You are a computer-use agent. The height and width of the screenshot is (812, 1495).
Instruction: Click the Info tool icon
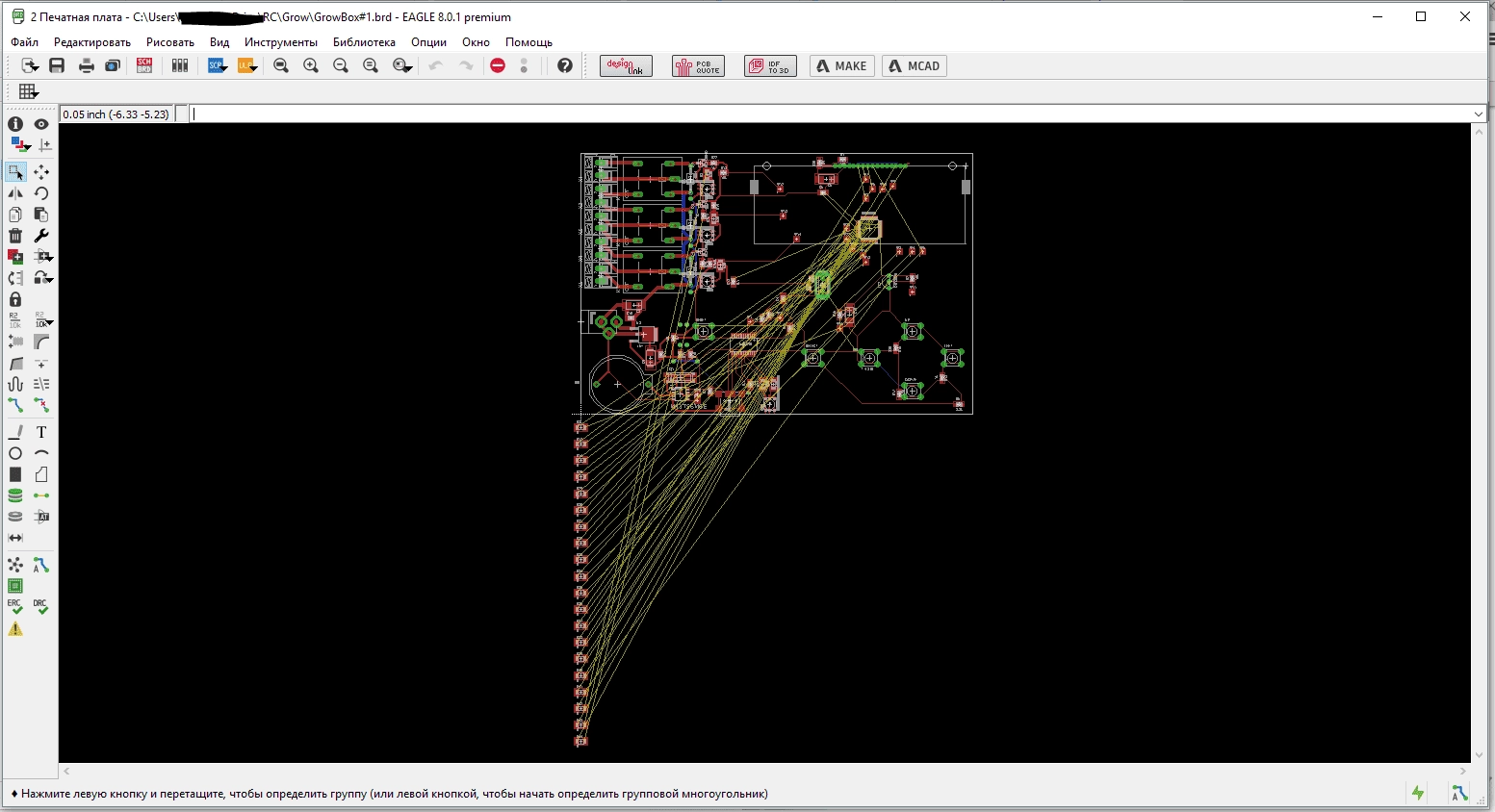15,124
